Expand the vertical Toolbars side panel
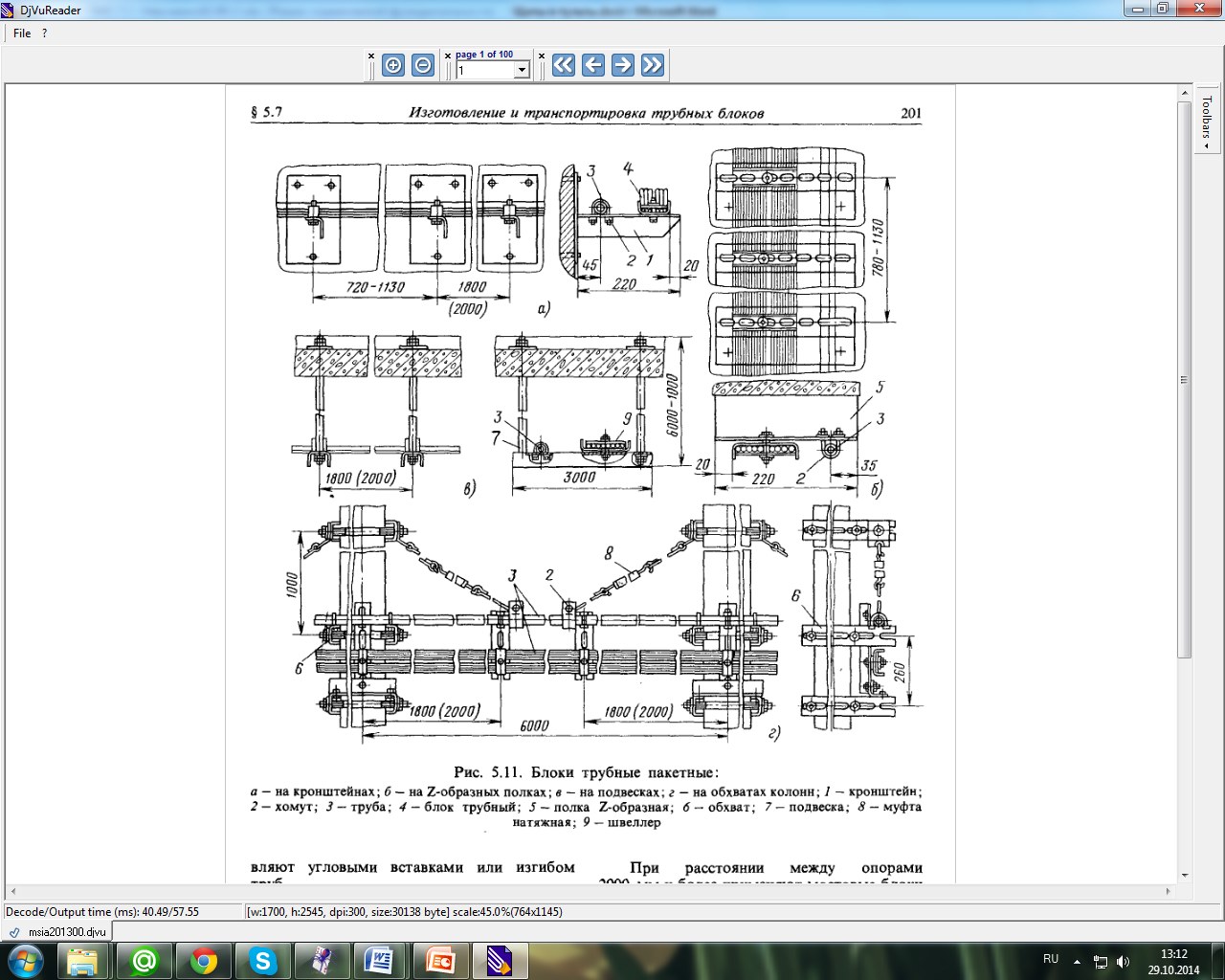Viewport: 1225px width, 980px height. 1206,122
